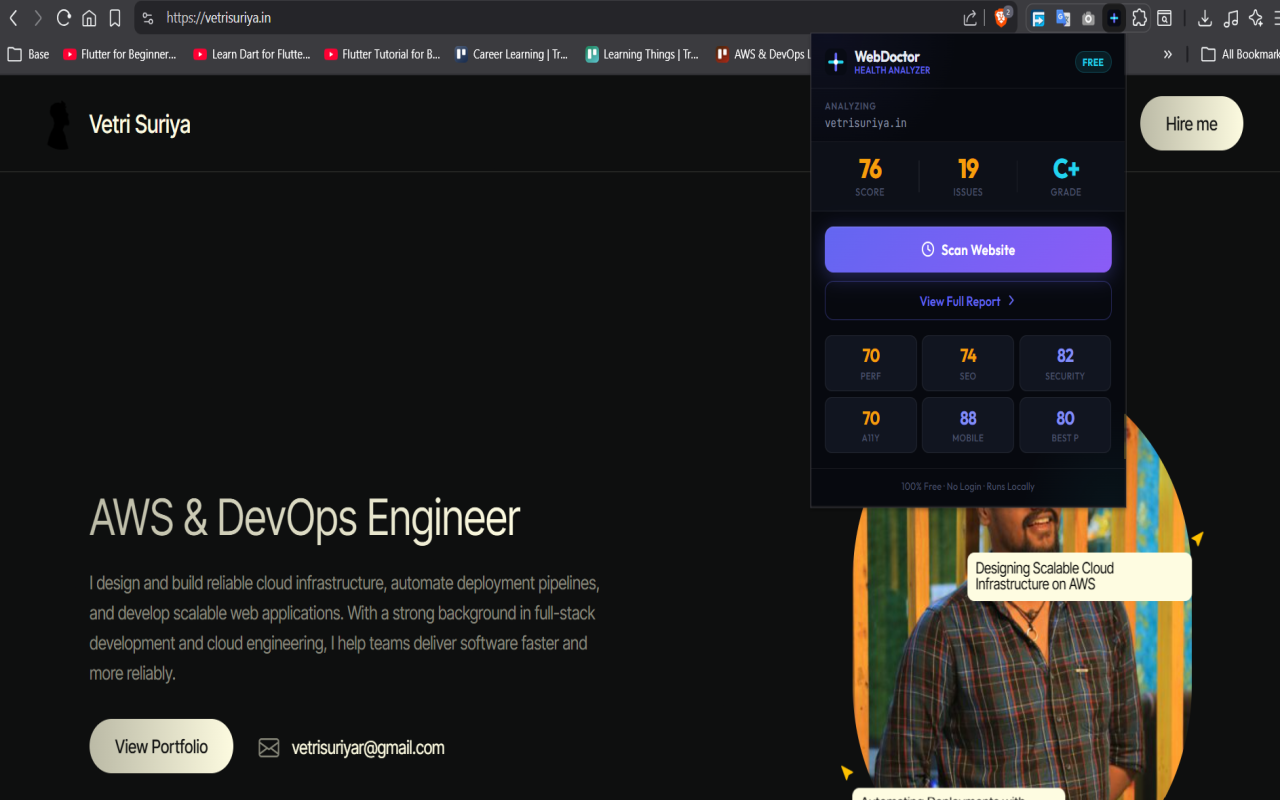The image size is (1280, 800).
Task: Click the analyzed domain vetrisuriya.in in popup
Action: click(x=866, y=123)
